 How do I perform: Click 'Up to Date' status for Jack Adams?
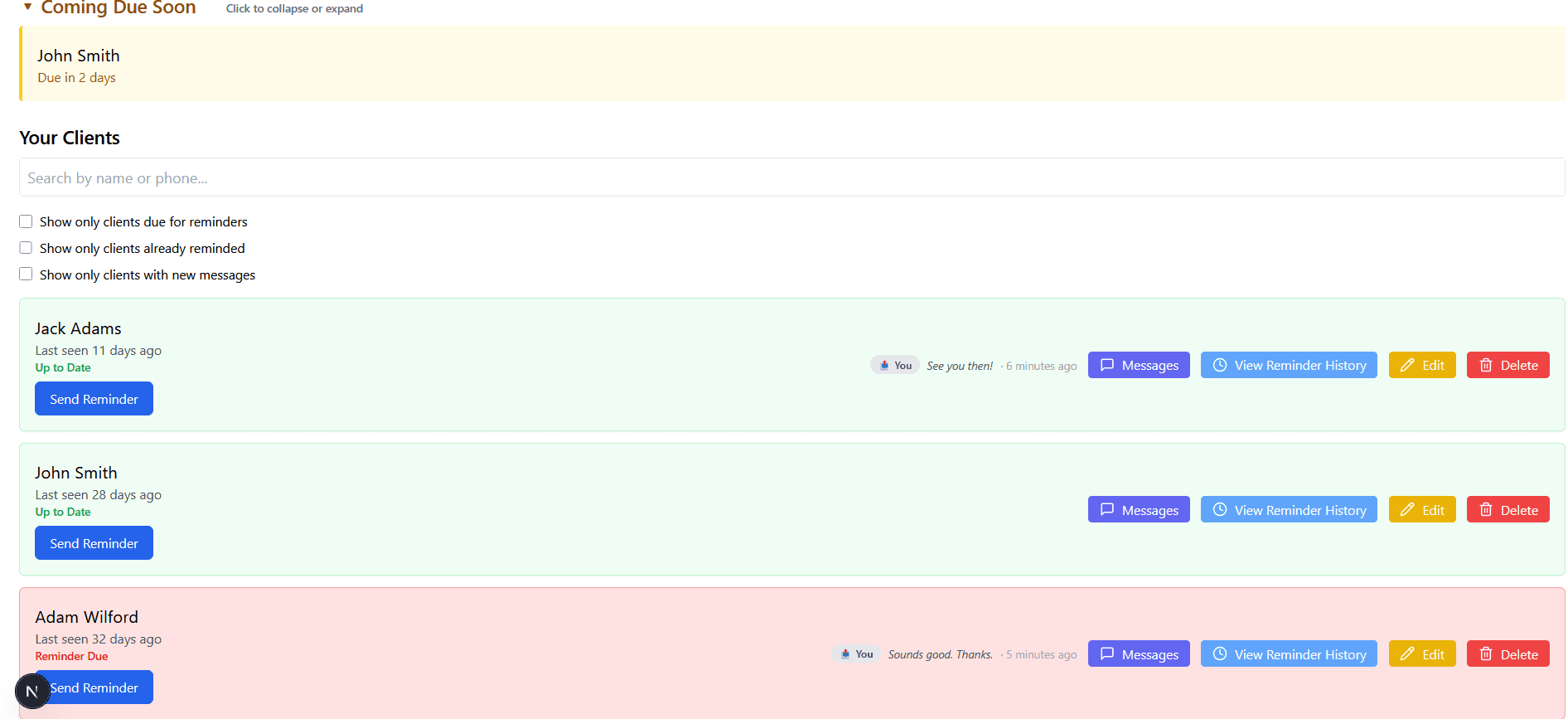pyautogui.click(x=63, y=367)
